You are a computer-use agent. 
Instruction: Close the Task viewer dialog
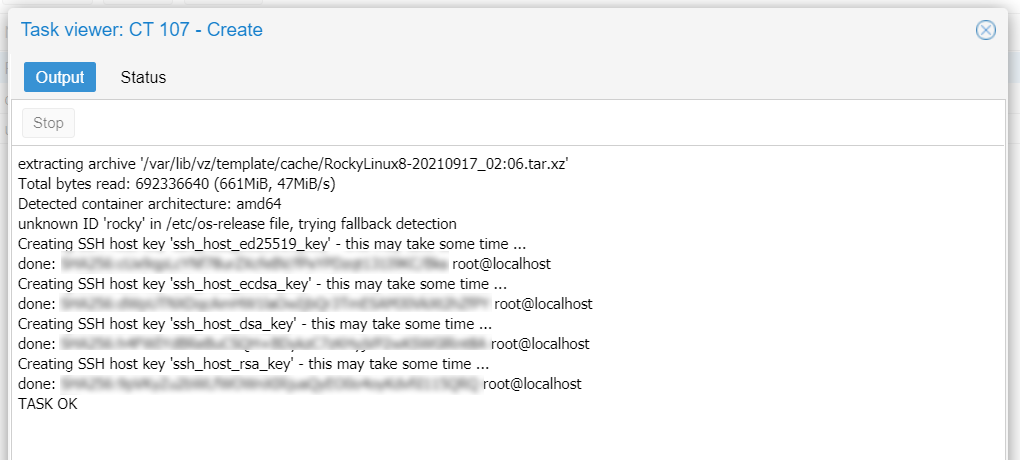coord(986,30)
